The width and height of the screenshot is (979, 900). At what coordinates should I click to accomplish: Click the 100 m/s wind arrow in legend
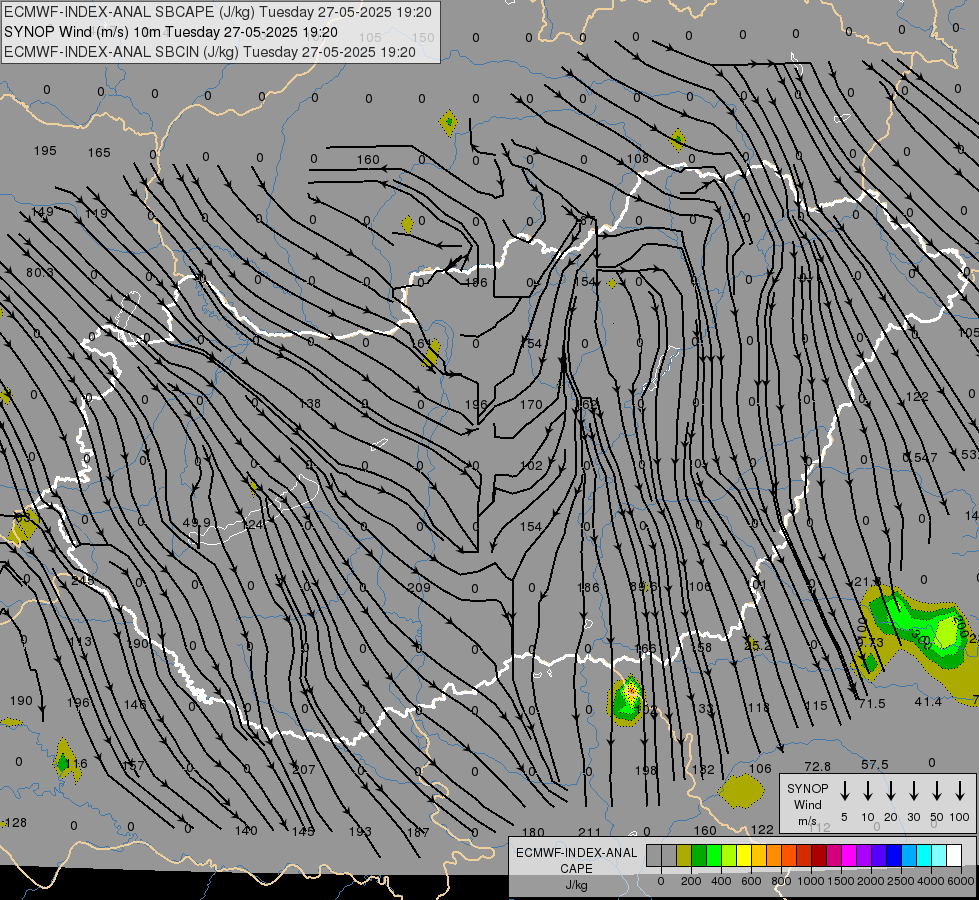coord(960,791)
